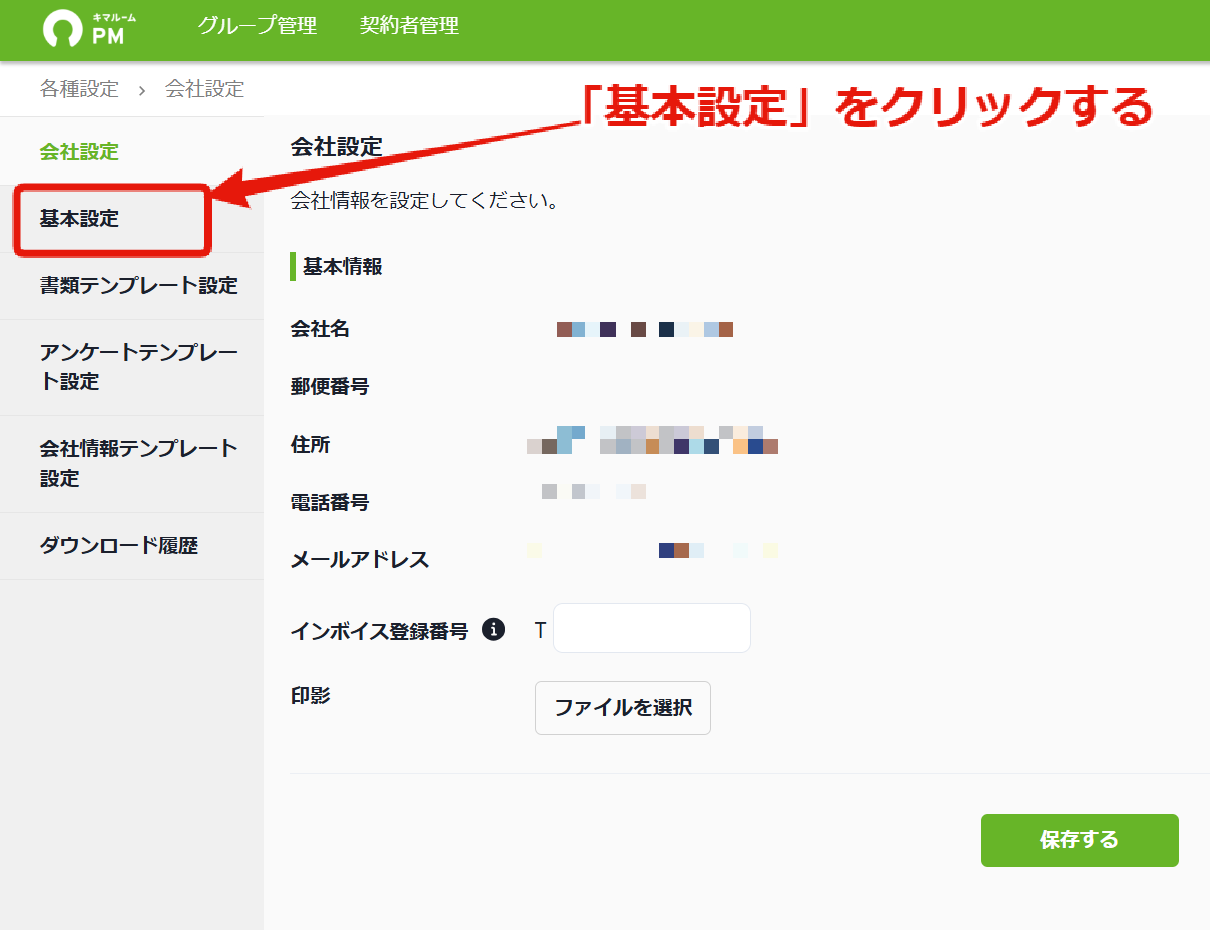This screenshot has height=930, width=1210.
Task: Click the green 保存する button
Action: point(1080,840)
